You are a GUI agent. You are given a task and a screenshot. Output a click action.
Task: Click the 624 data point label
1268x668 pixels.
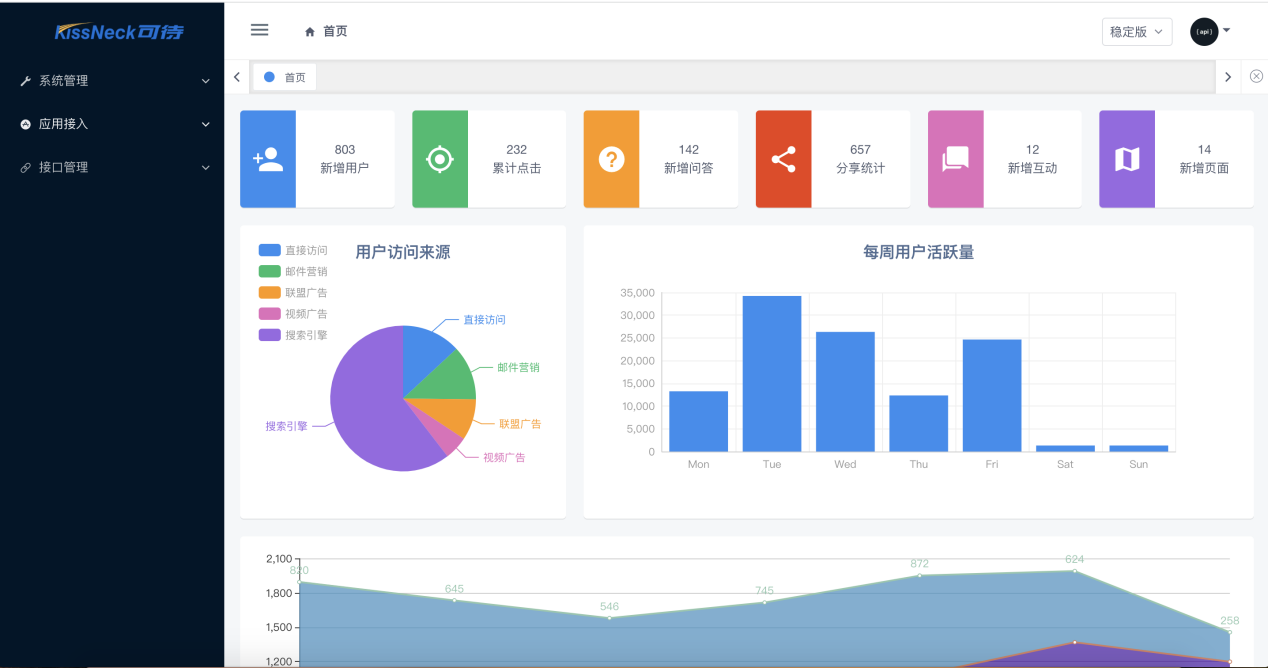point(1074,559)
